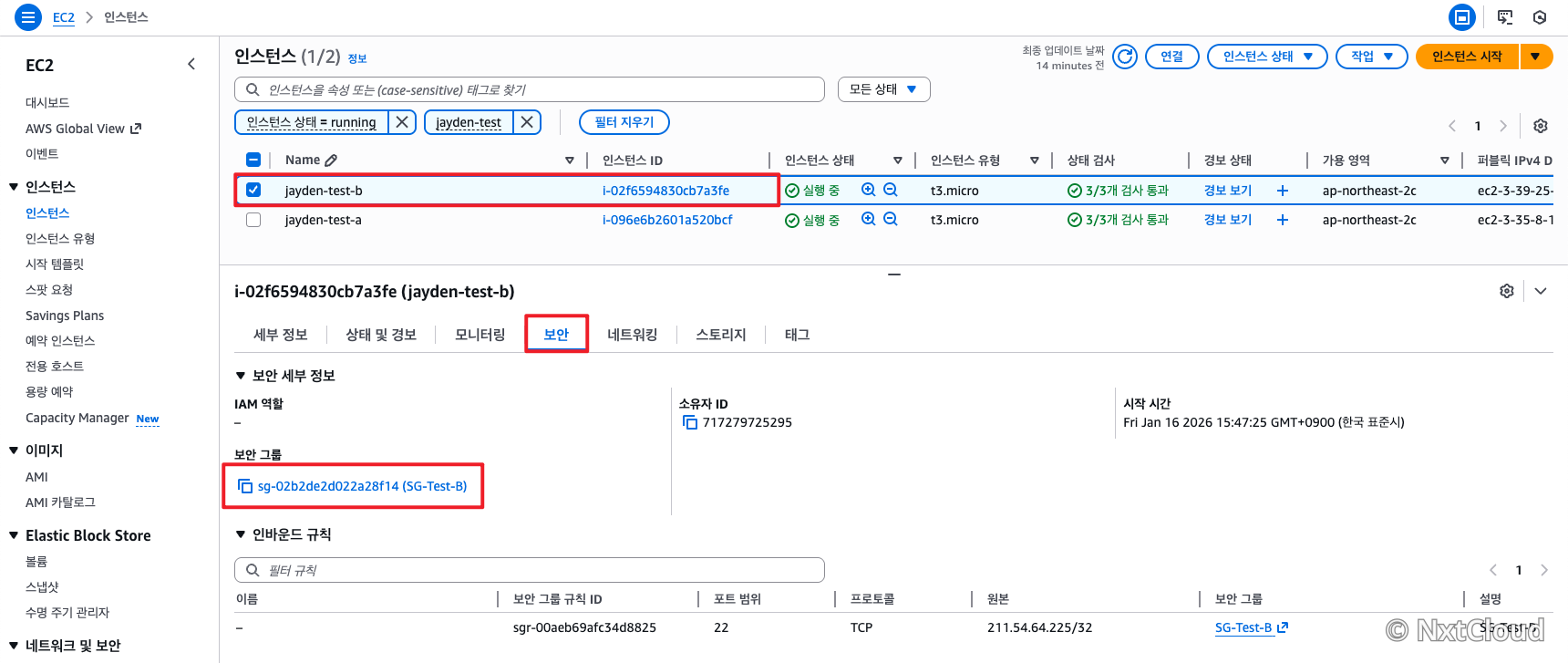Open instance ID i-096e6b2601a520bcf link
The image size is (1568, 663).
point(667,220)
